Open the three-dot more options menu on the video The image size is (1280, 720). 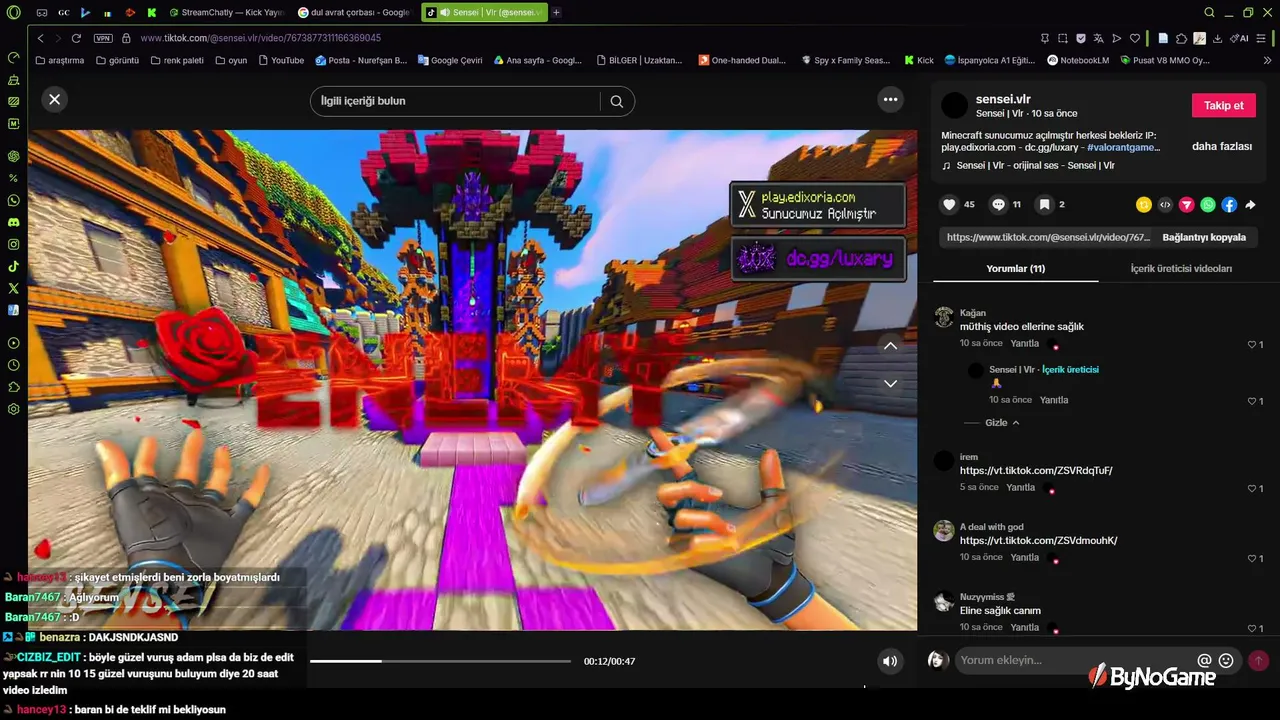(890, 99)
